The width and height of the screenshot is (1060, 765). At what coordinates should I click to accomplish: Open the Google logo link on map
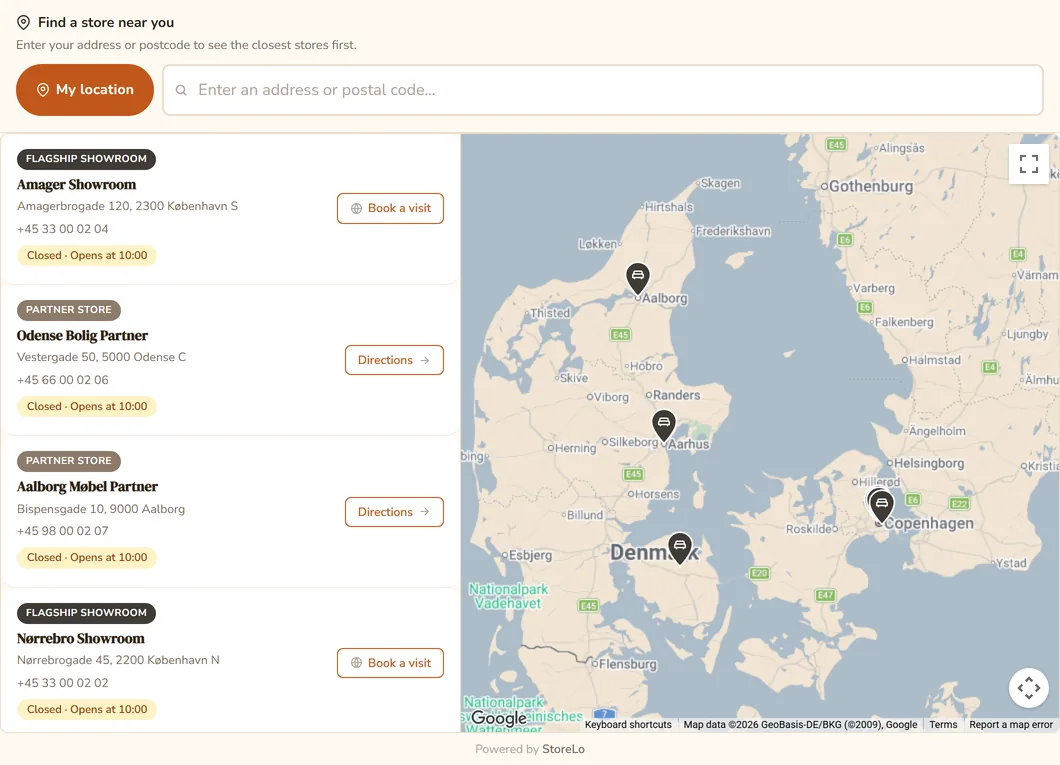click(x=499, y=718)
